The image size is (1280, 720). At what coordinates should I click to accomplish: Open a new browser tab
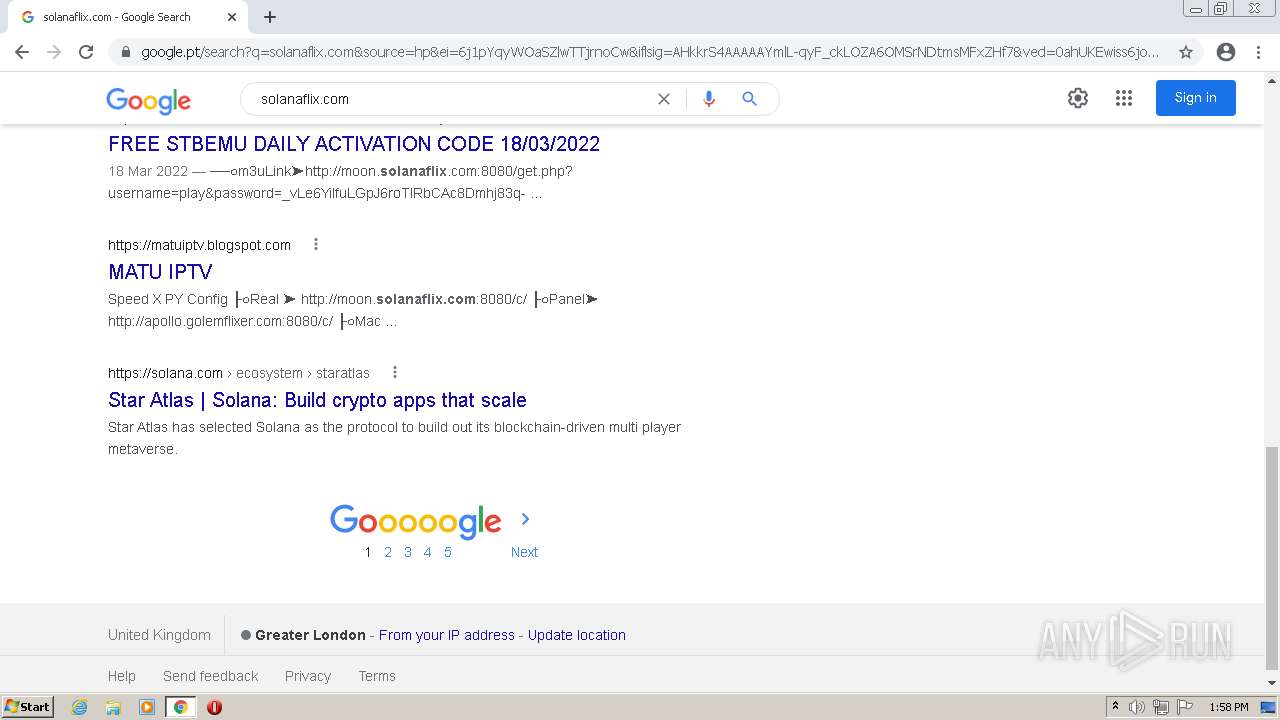pos(270,17)
